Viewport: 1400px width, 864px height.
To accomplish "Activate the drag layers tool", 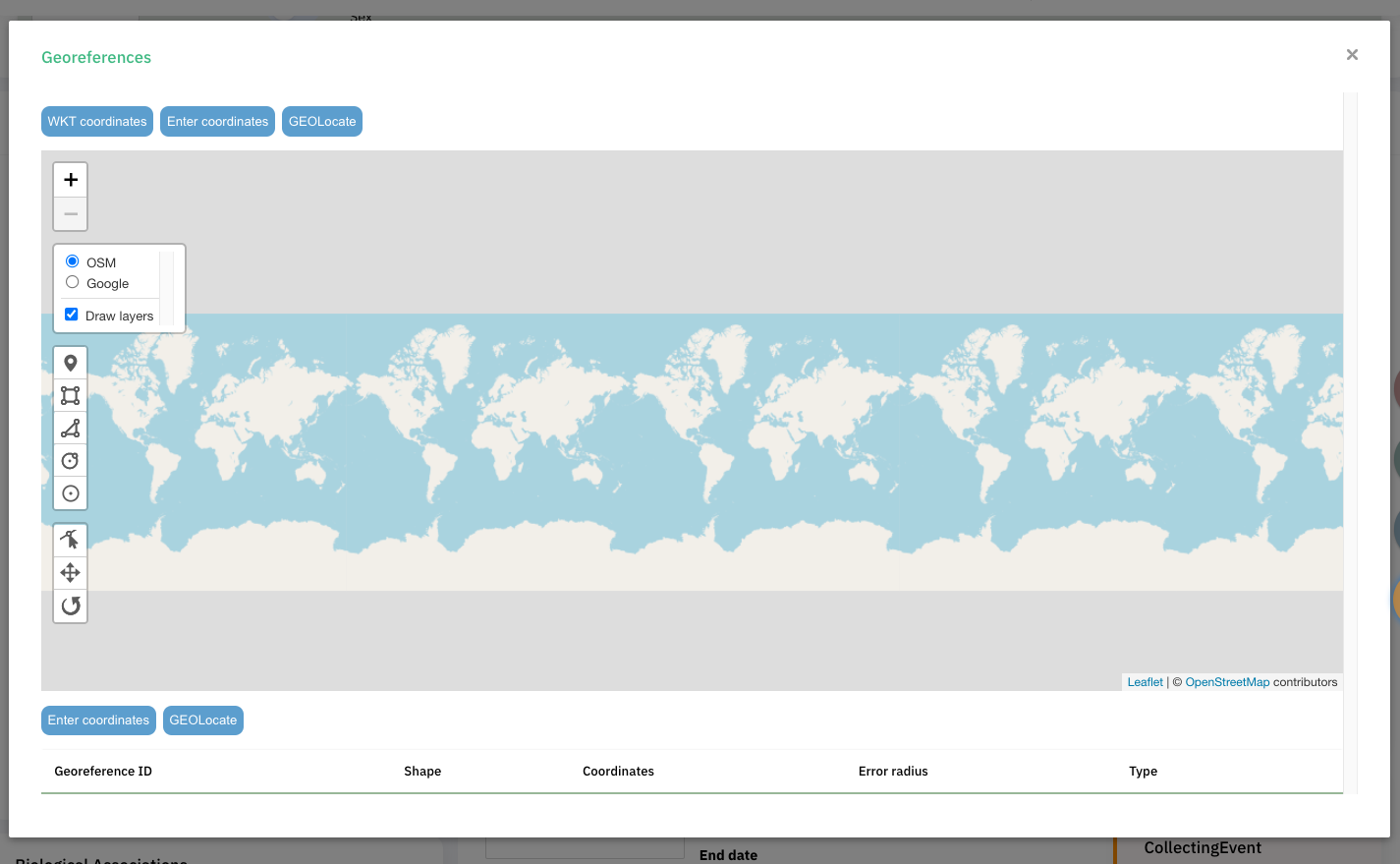I will click(70, 572).
